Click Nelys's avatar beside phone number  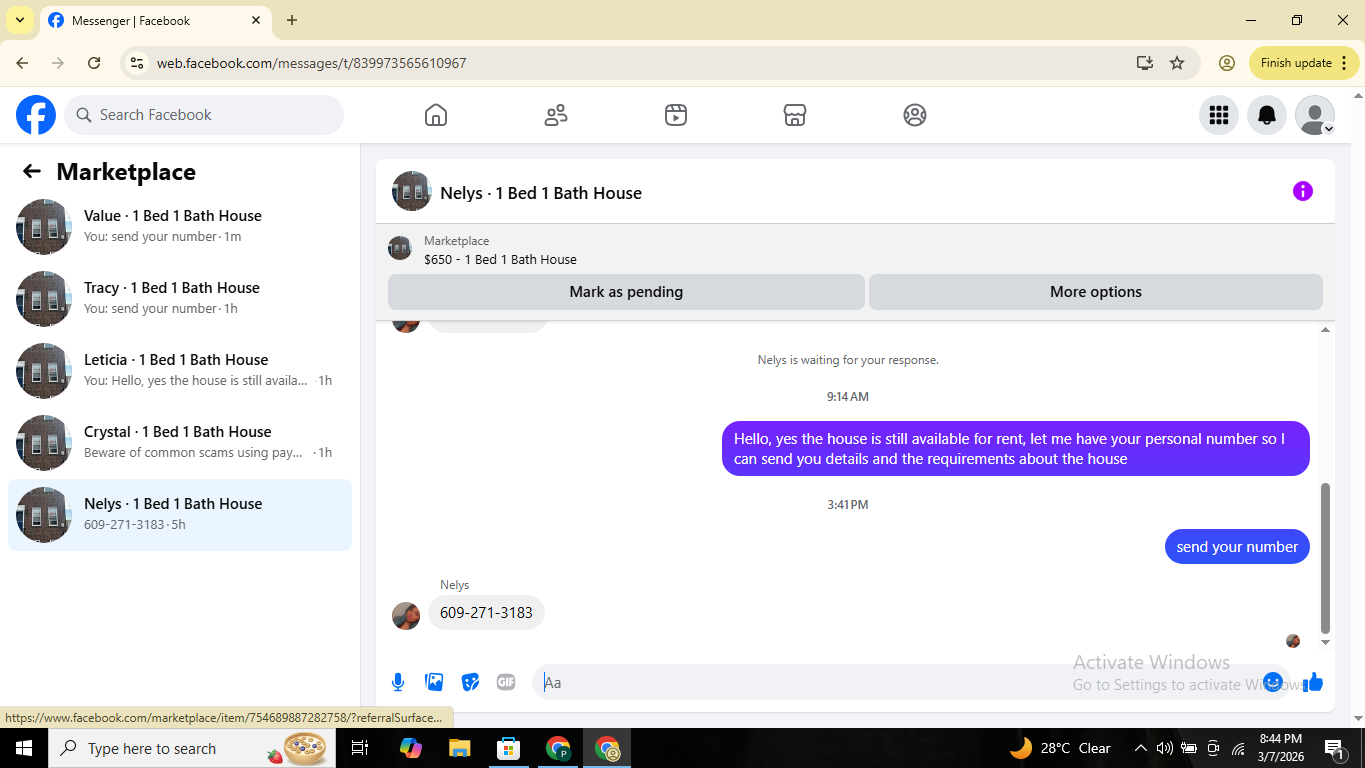tap(406, 616)
